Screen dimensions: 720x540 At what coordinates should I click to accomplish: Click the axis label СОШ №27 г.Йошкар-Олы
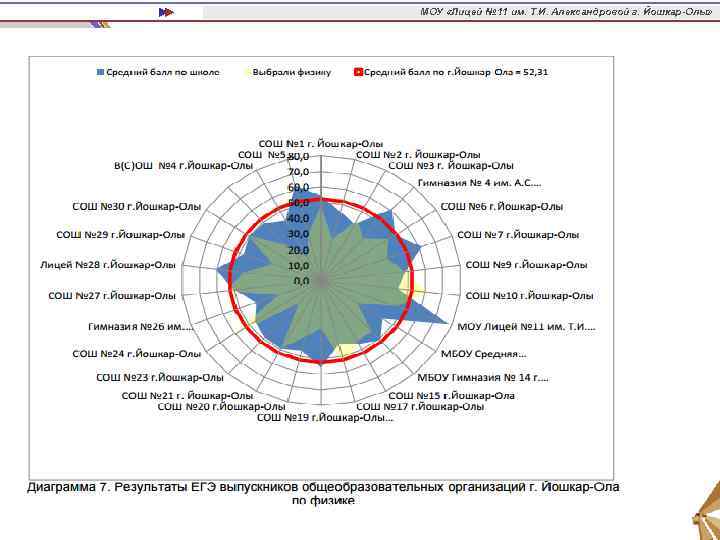(112, 296)
